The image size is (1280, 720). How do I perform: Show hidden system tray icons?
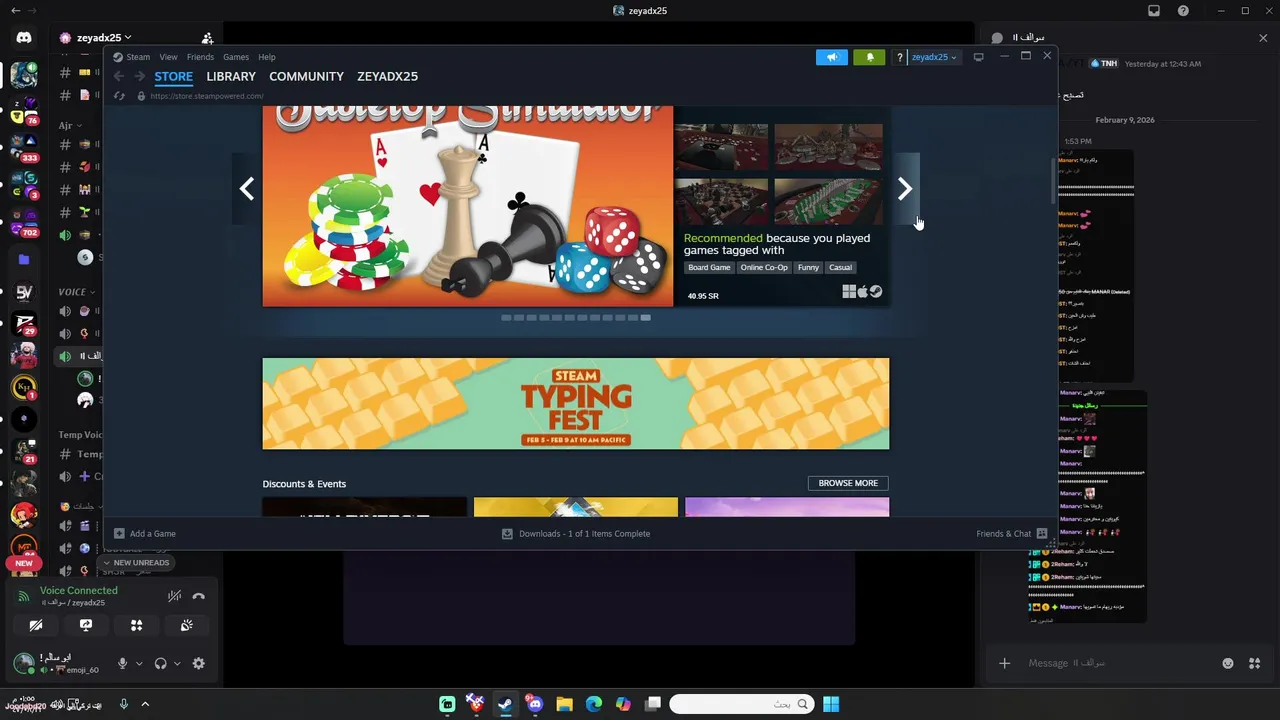pos(145,704)
